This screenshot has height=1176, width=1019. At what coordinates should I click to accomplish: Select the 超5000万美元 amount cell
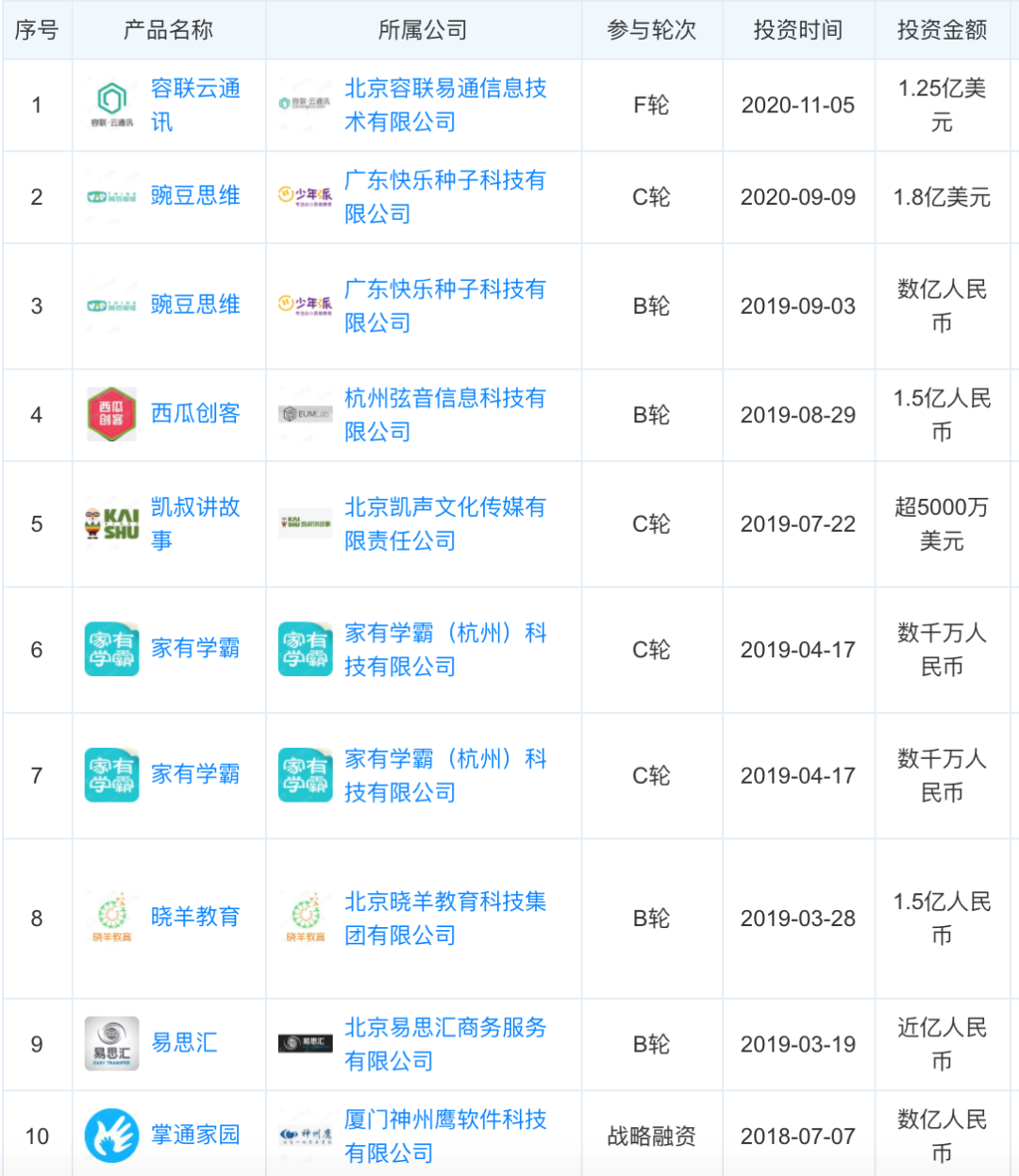point(943,524)
